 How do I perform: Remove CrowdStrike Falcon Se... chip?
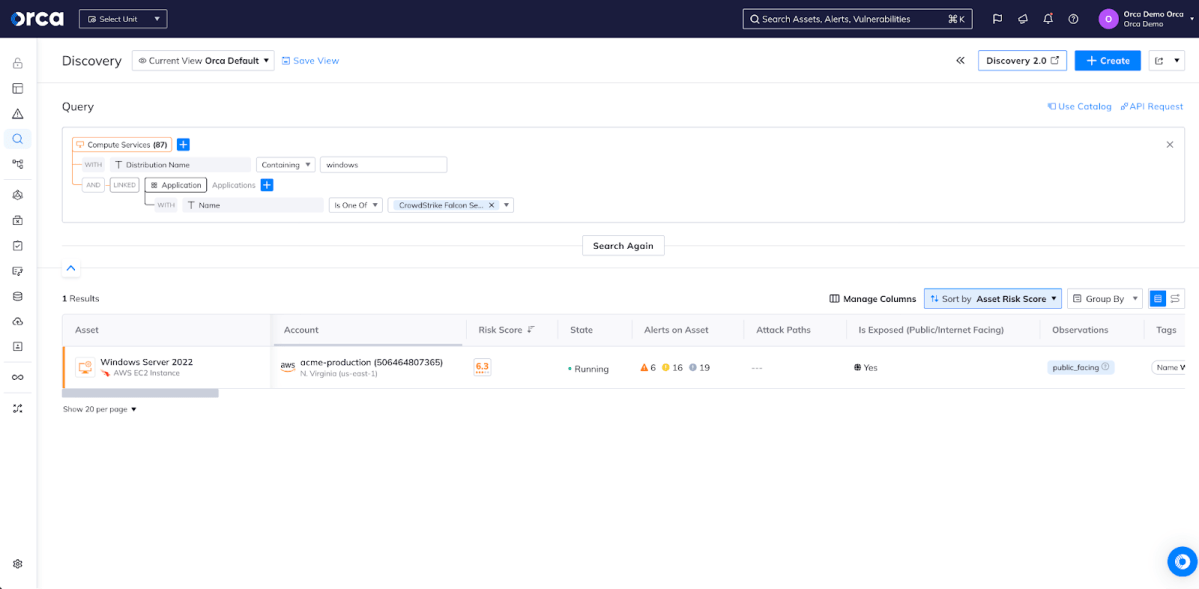point(492,206)
